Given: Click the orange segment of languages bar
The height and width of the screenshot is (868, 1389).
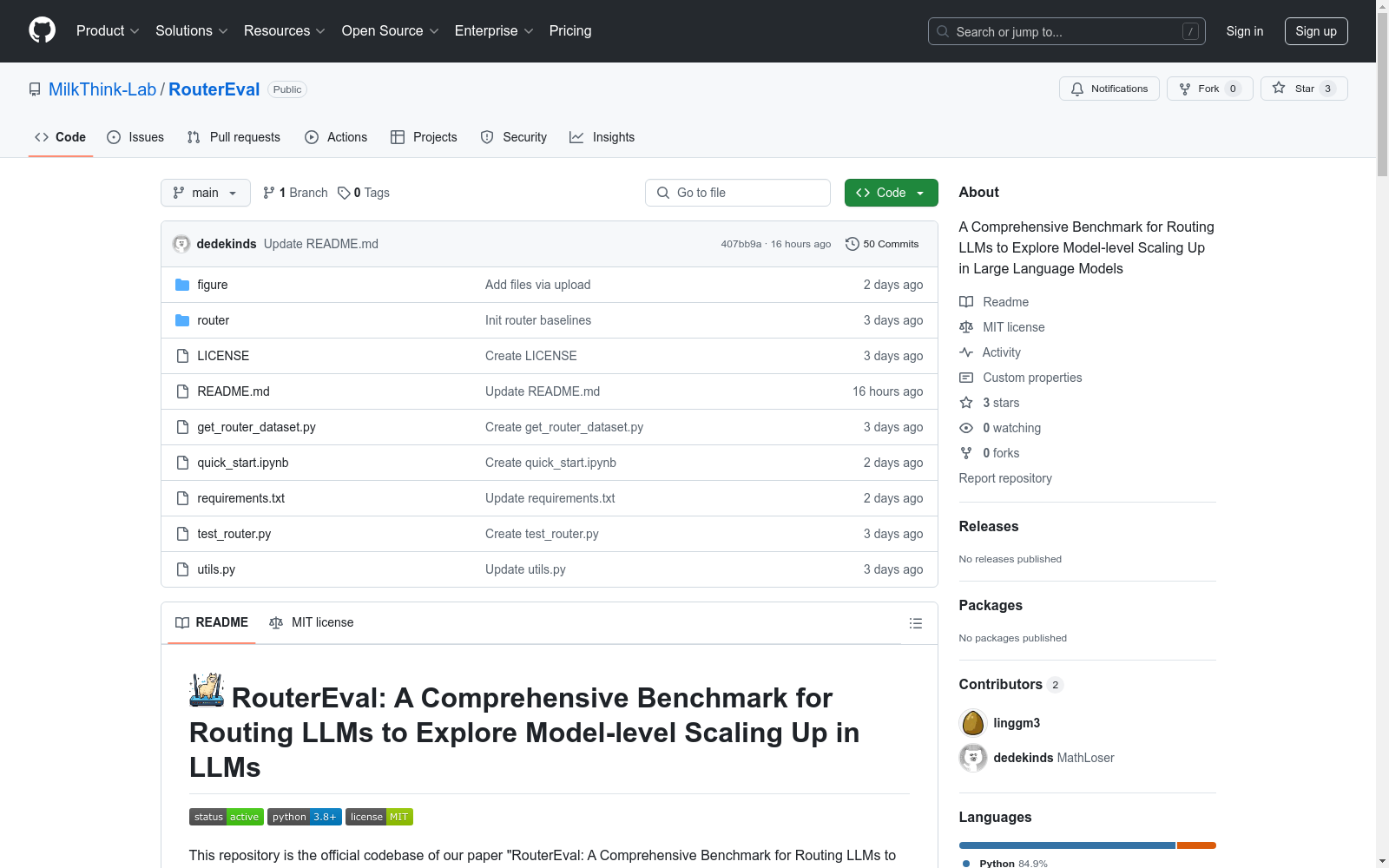Looking at the screenshot, I should coord(1196,845).
